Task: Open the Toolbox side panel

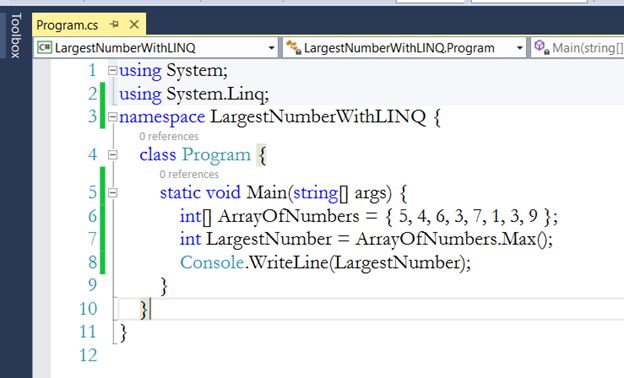Action: [x=15, y=35]
